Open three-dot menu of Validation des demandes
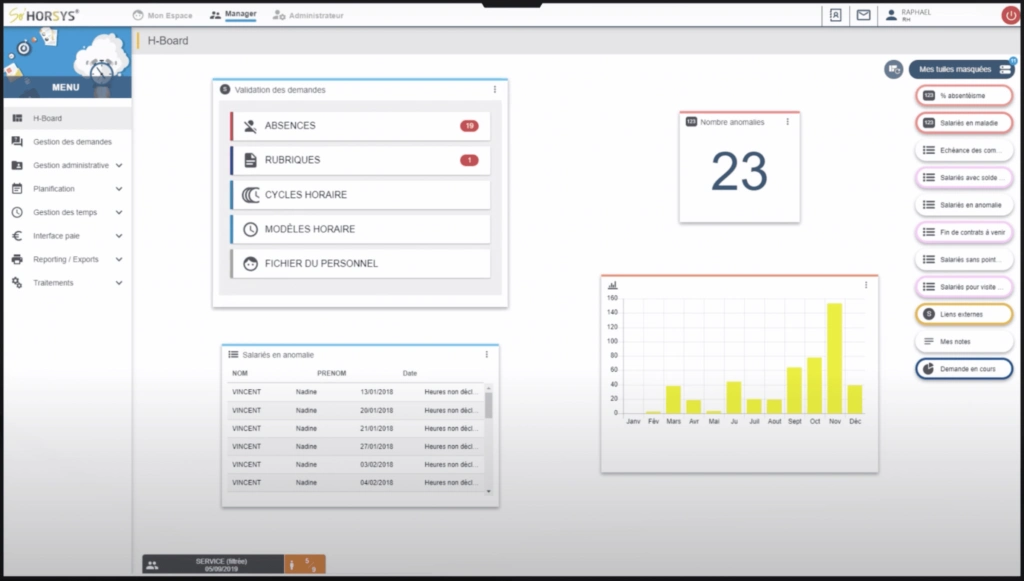Image resolution: width=1024 pixels, height=581 pixels. coord(494,90)
